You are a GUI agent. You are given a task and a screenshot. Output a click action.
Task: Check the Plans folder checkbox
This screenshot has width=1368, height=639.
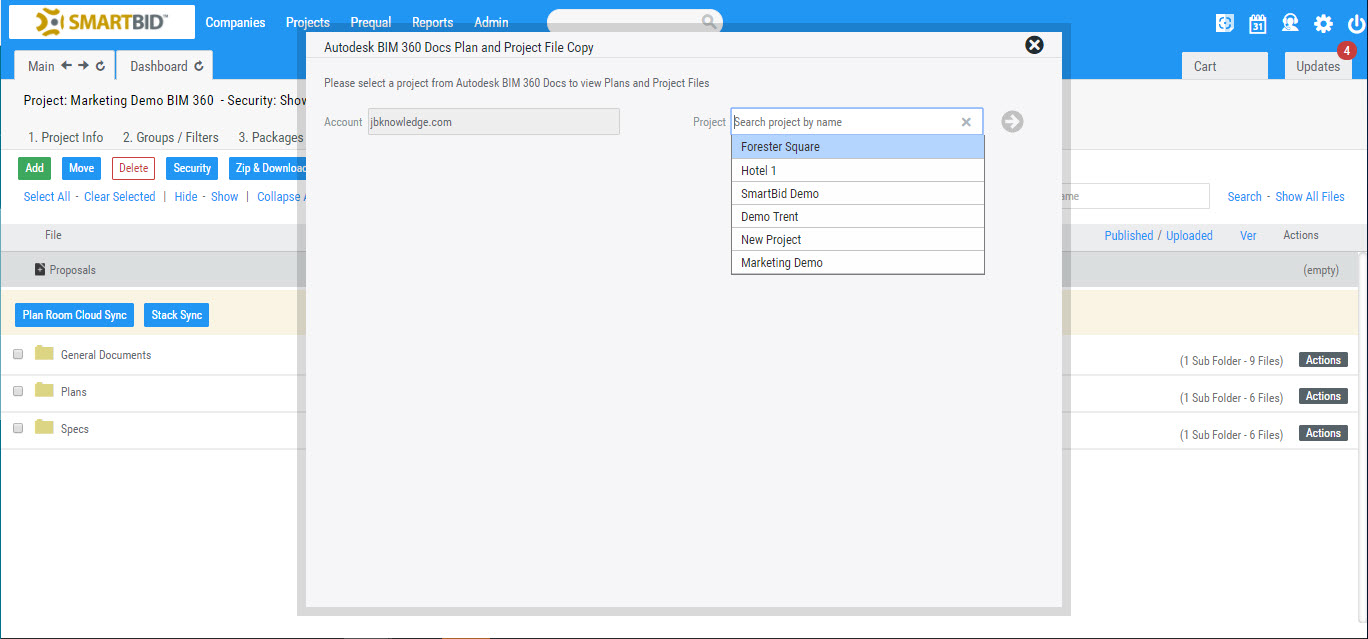coord(17,390)
